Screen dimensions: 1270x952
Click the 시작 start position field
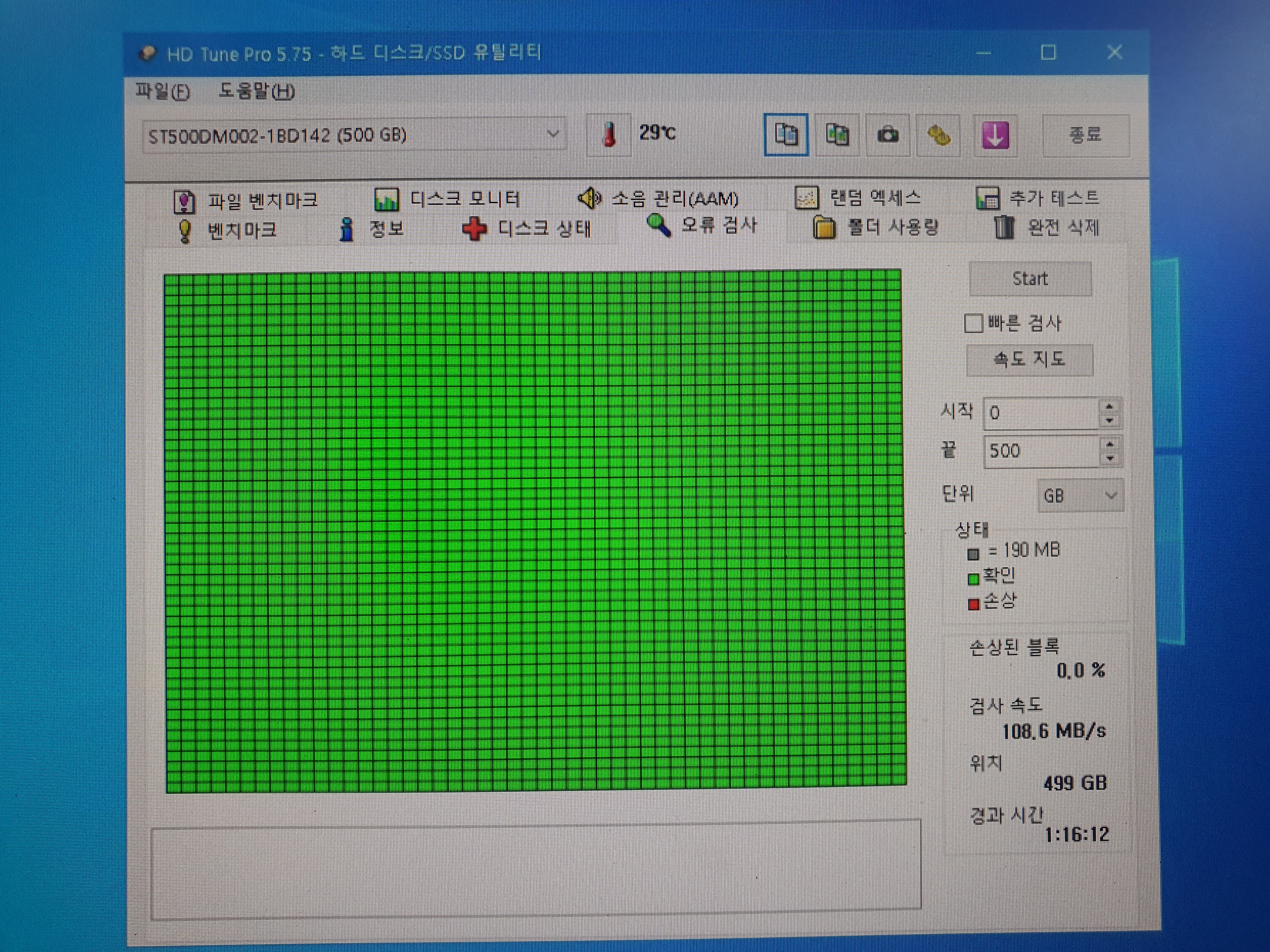[x=1041, y=413]
